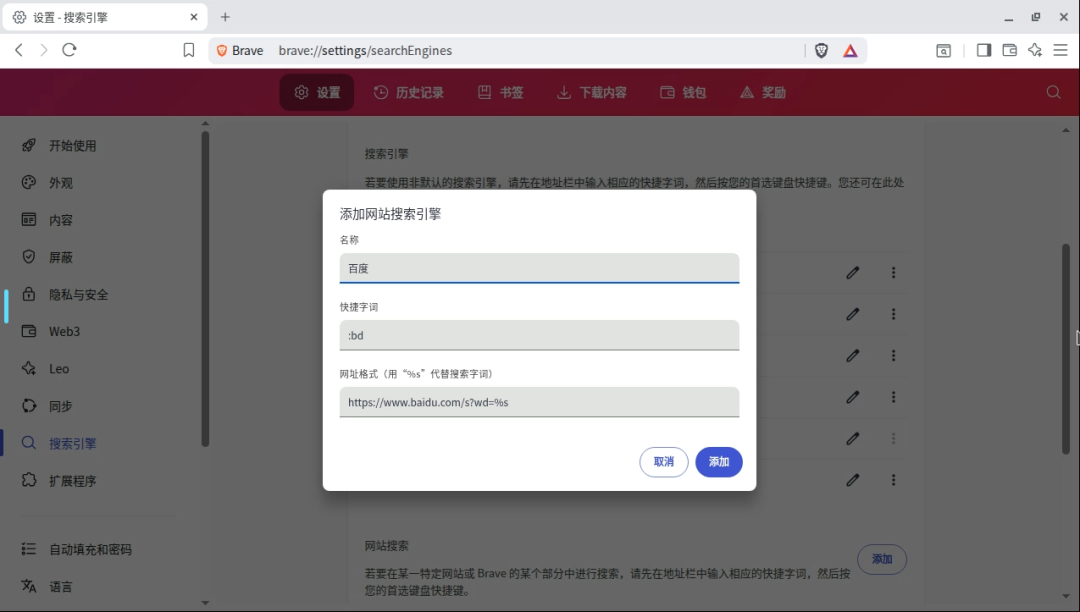Click the sidebar vertical scrollbar
1080x612 pixels.
click(x=205, y=289)
